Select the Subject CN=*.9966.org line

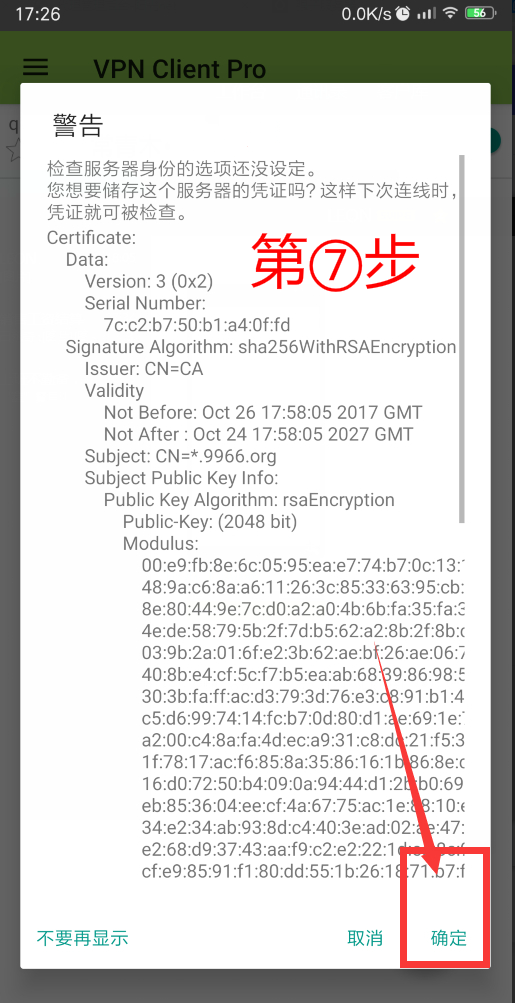180,456
